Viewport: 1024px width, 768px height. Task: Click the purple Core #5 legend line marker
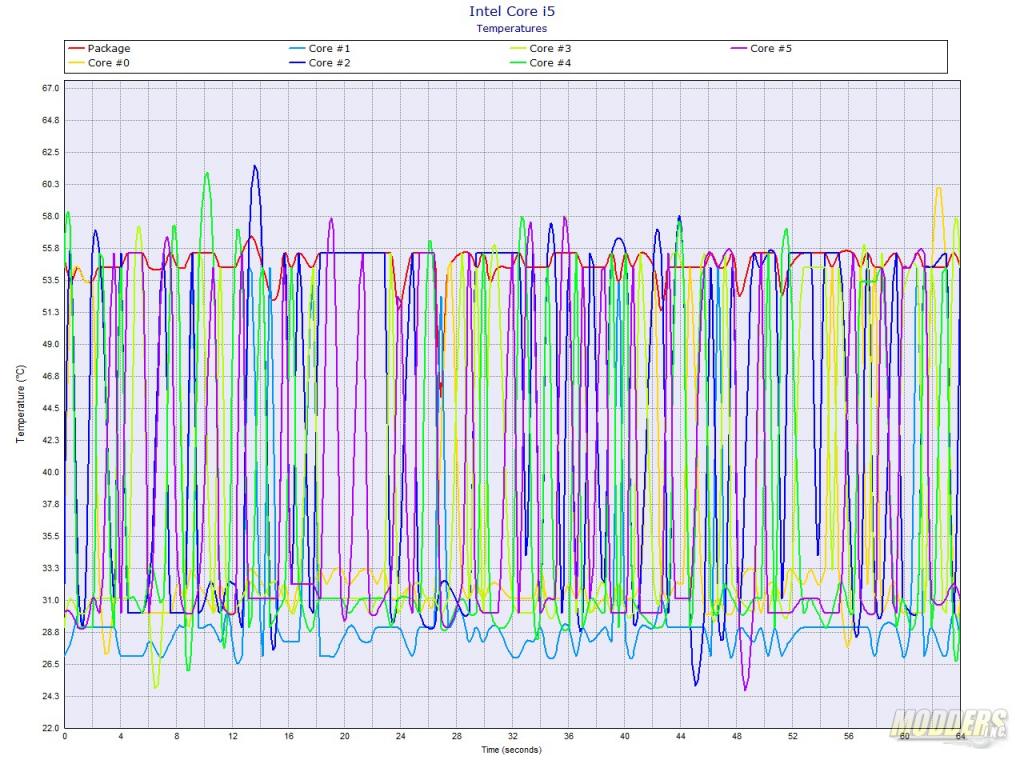pyautogui.click(x=739, y=48)
